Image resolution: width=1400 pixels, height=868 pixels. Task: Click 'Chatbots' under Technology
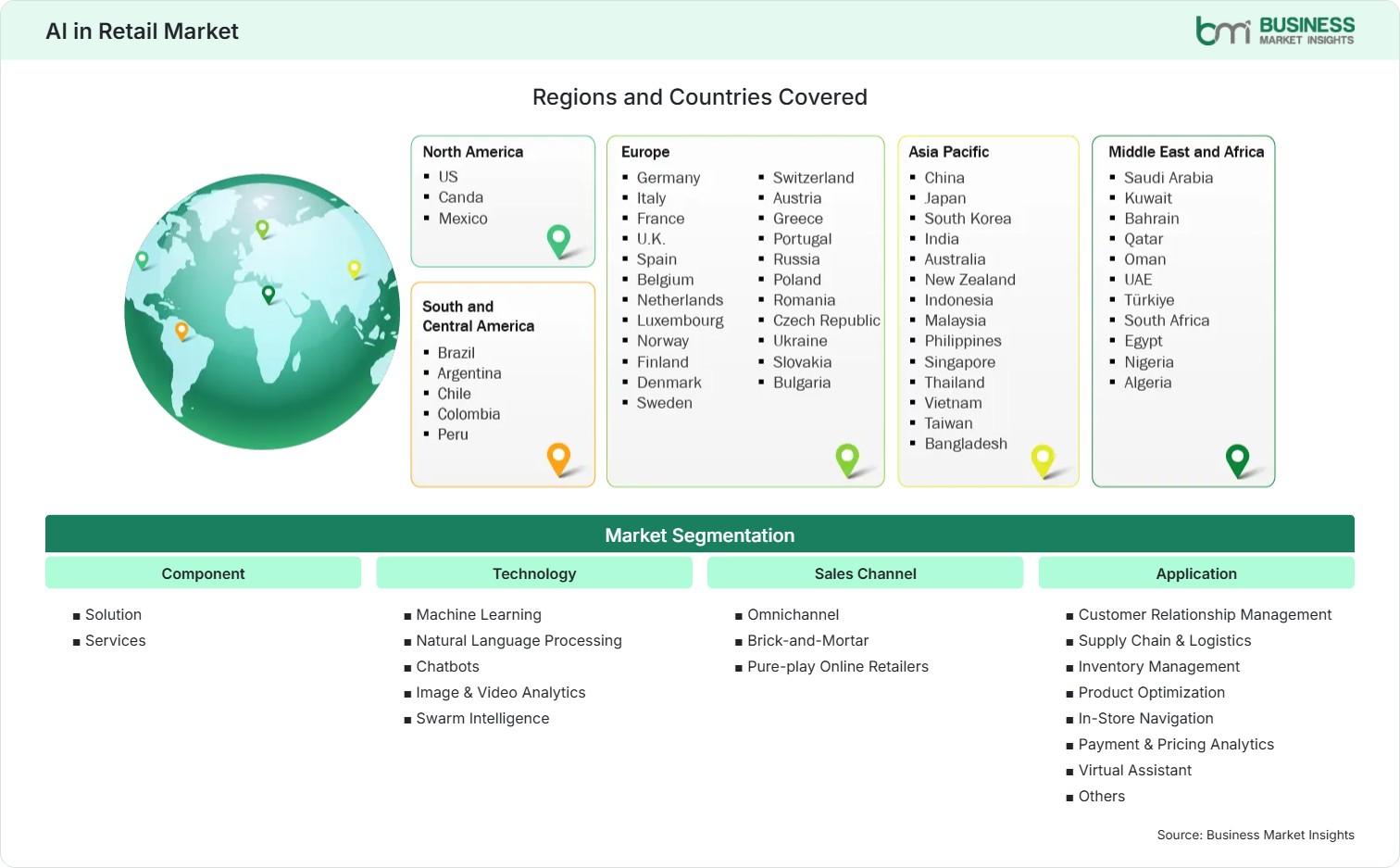[448, 666]
